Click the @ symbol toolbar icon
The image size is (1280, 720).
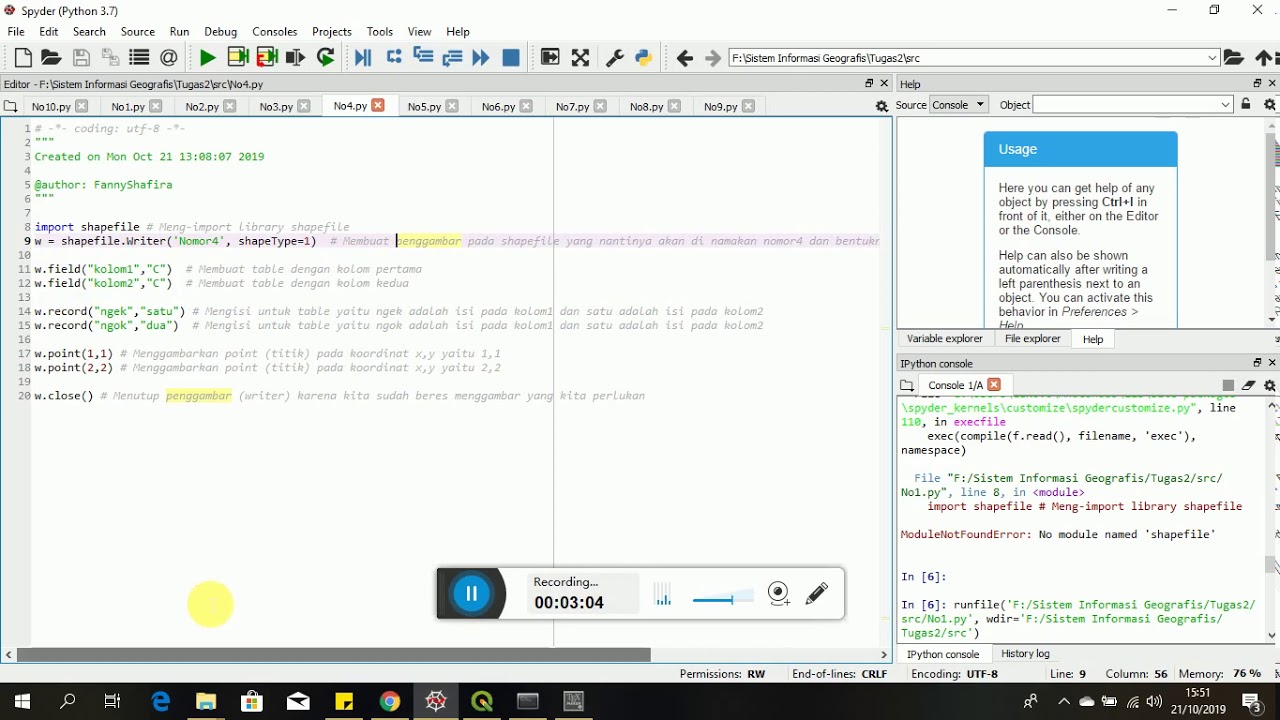coord(168,58)
